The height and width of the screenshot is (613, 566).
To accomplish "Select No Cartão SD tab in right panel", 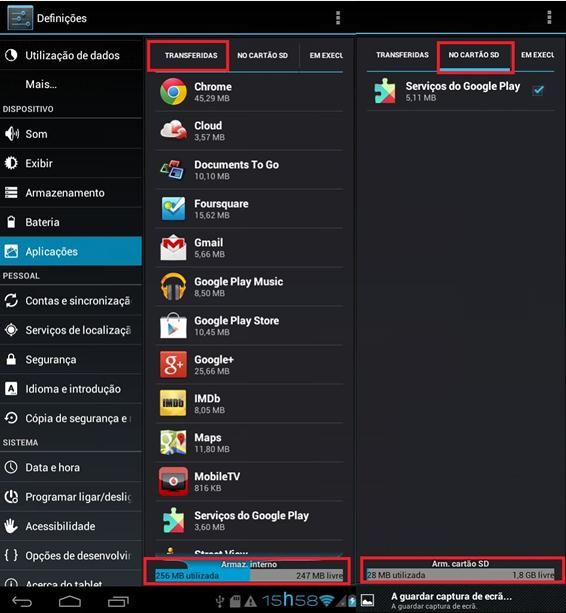I will (474, 55).
